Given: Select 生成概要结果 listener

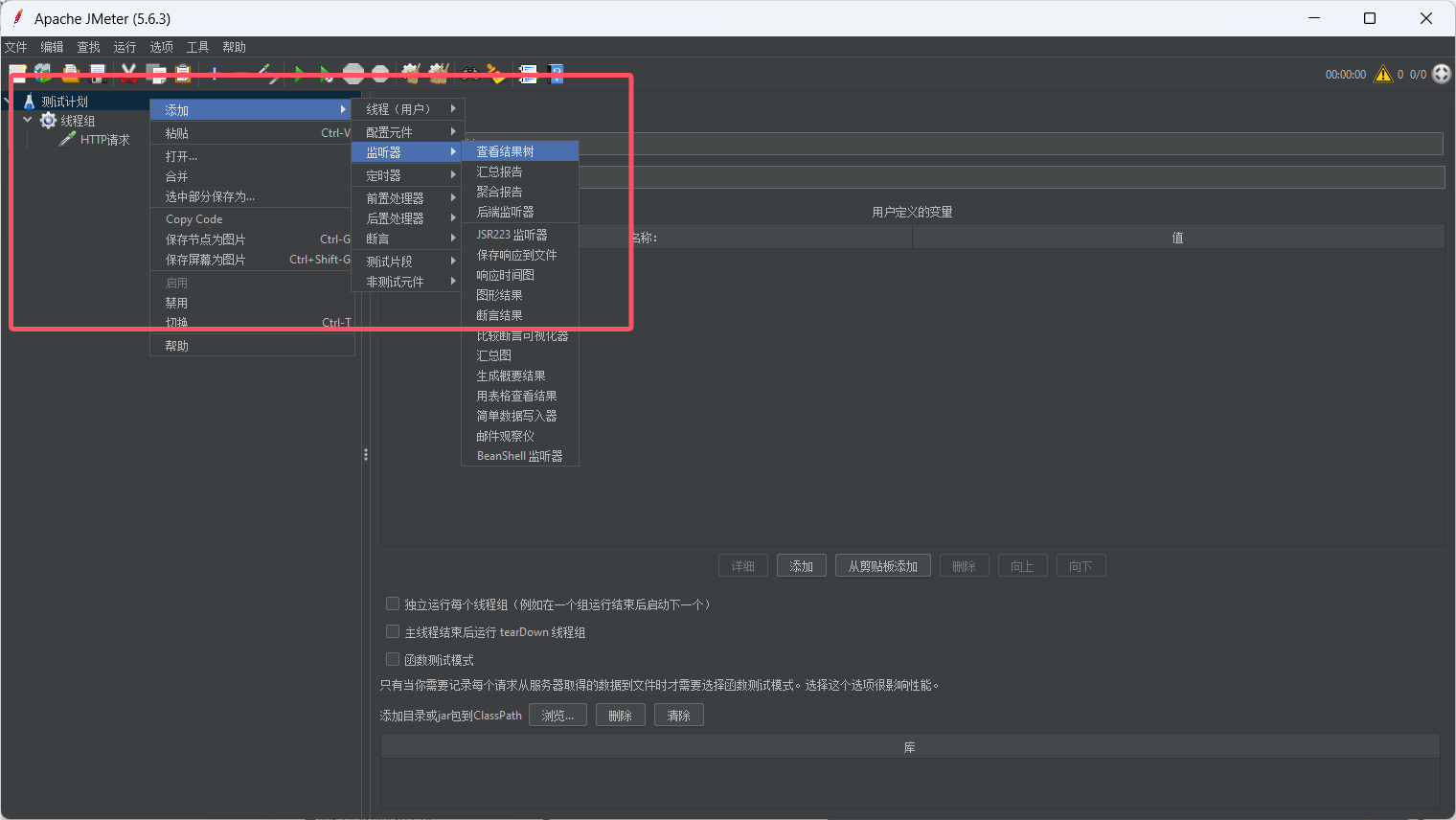Looking at the screenshot, I should pos(520,376).
